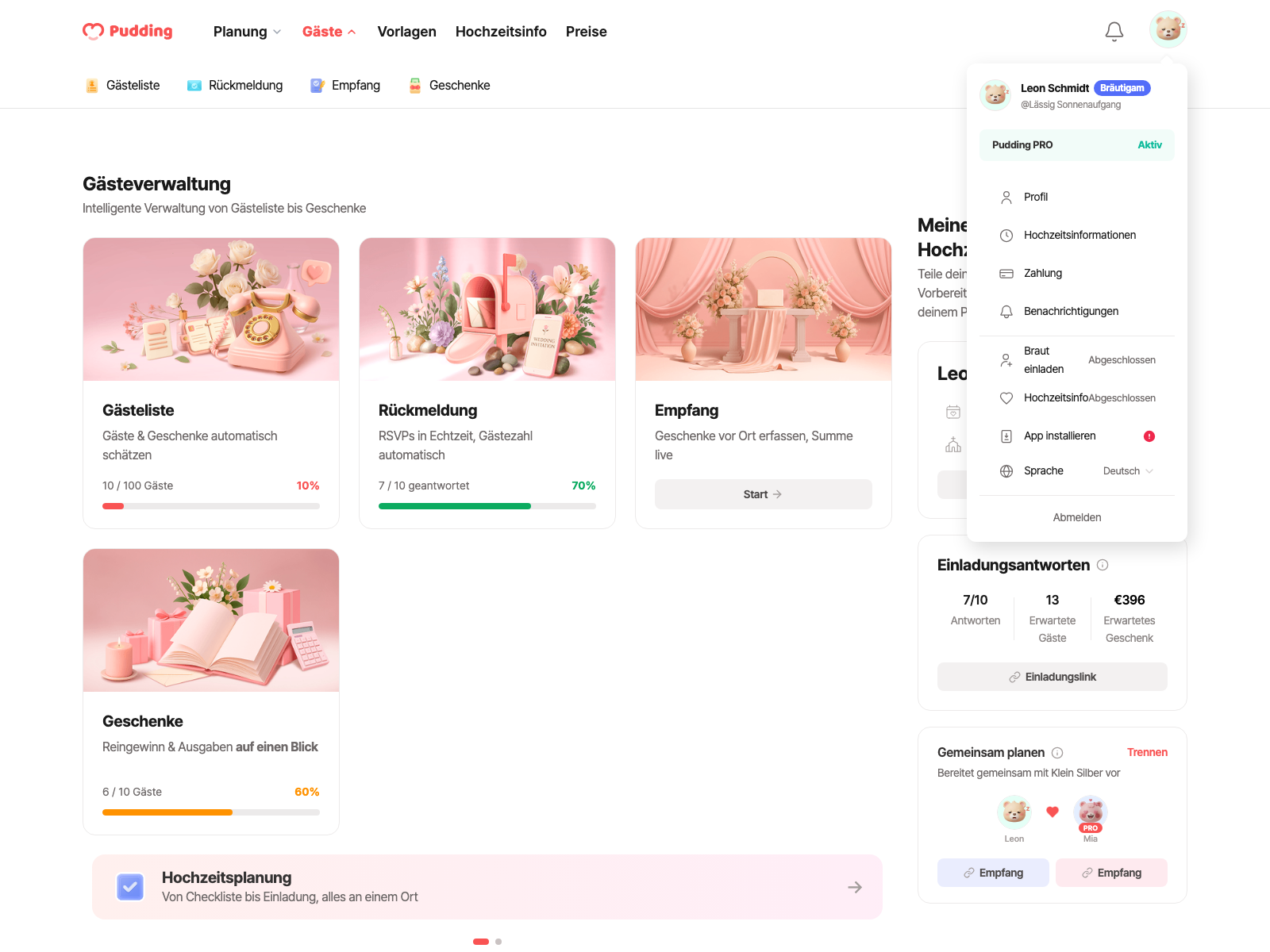Switch to the Geschenke tab

tap(449, 86)
